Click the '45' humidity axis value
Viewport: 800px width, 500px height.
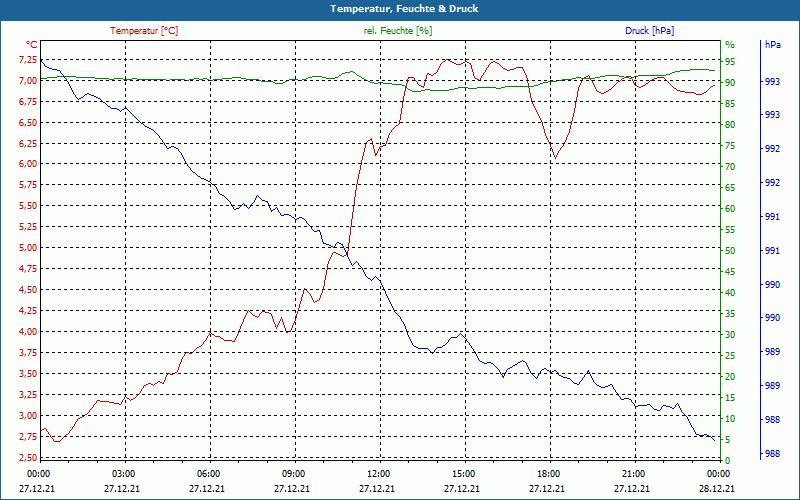pos(730,272)
